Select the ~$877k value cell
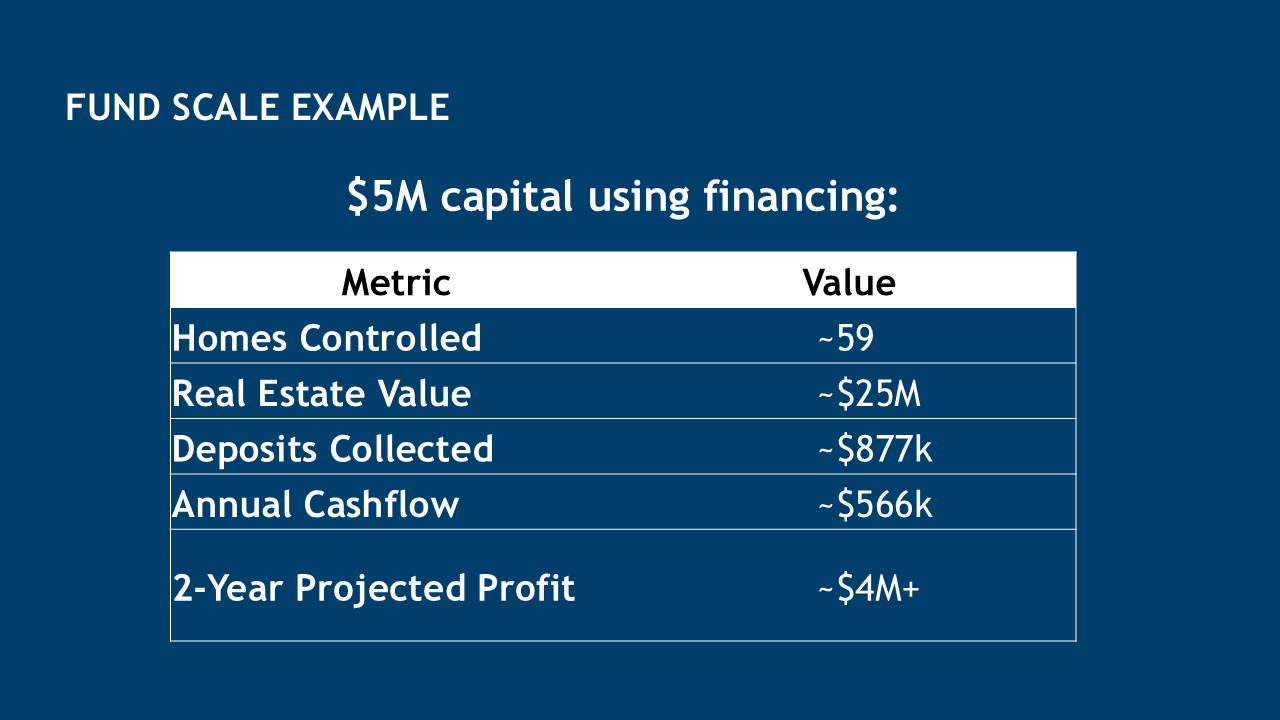This screenshot has height=720, width=1280. (x=875, y=449)
